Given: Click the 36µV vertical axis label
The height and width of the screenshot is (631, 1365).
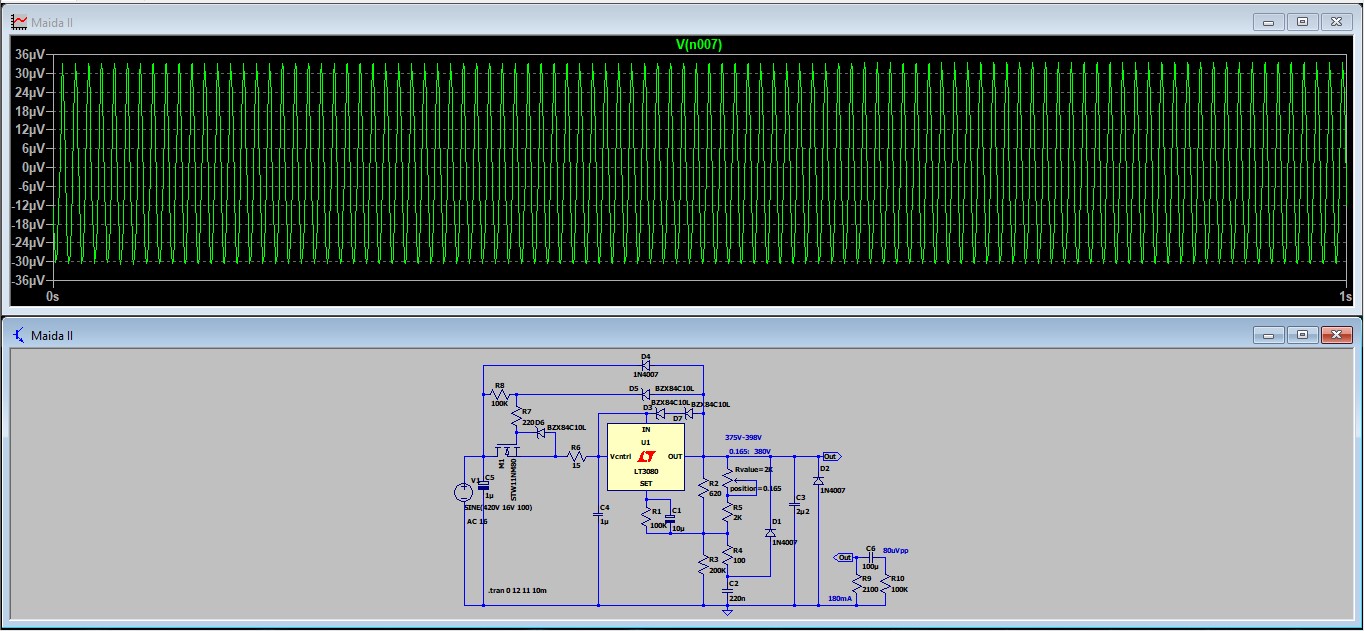Looking at the screenshot, I should pyautogui.click(x=28, y=55).
